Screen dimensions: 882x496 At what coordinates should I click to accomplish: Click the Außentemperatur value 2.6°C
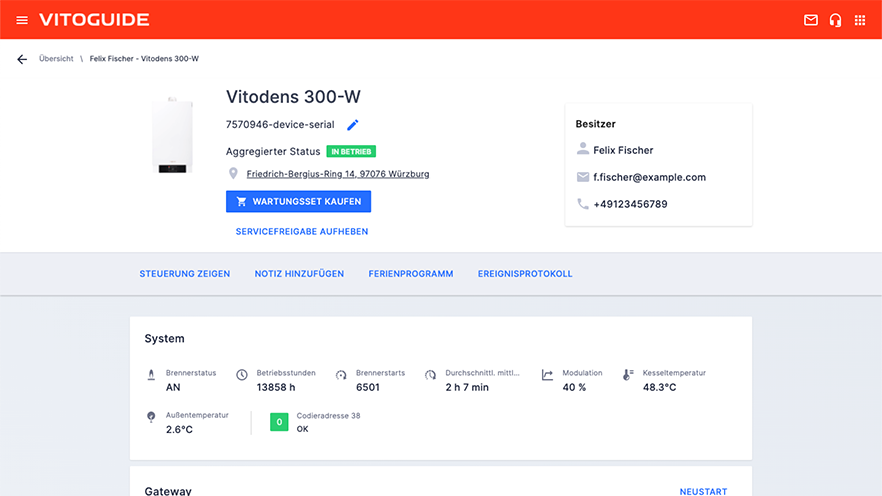pyautogui.click(x=179, y=430)
